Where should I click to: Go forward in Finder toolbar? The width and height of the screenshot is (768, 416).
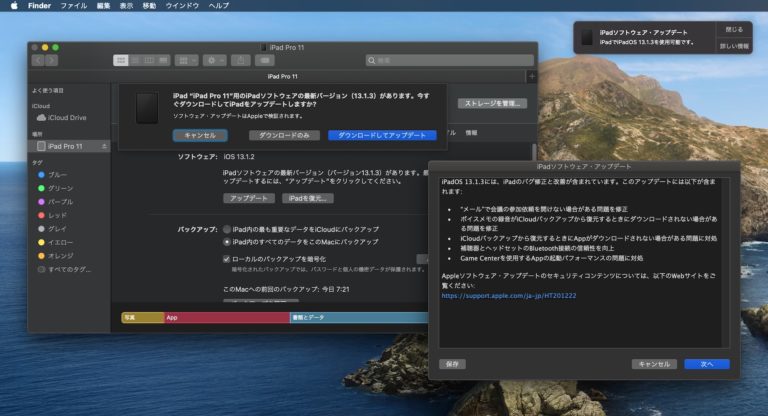click(51, 60)
